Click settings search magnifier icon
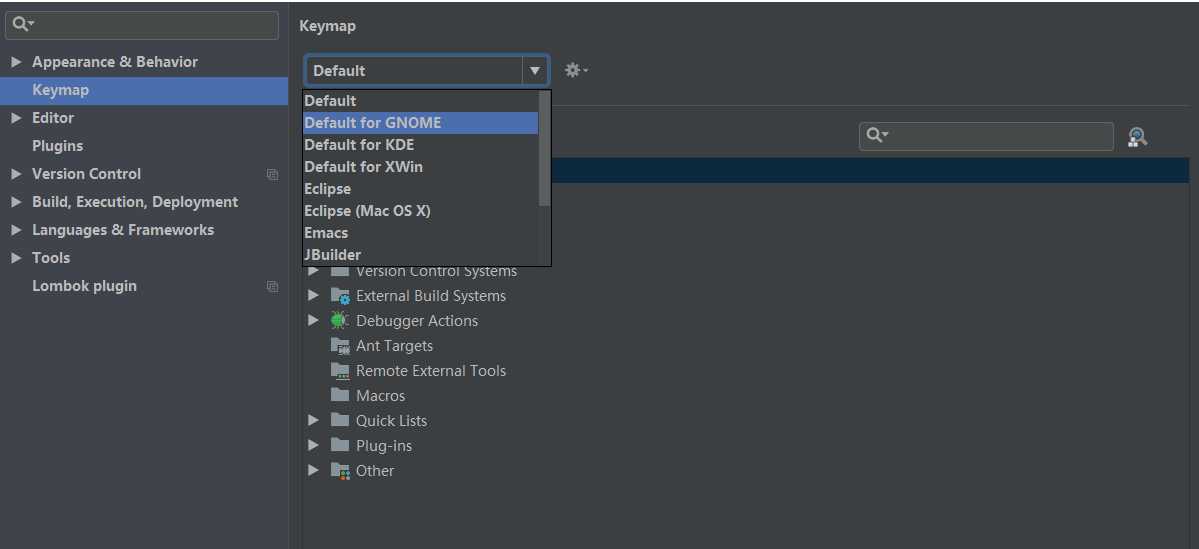The width and height of the screenshot is (1199, 549). pyautogui.click(x=22, y=24)
